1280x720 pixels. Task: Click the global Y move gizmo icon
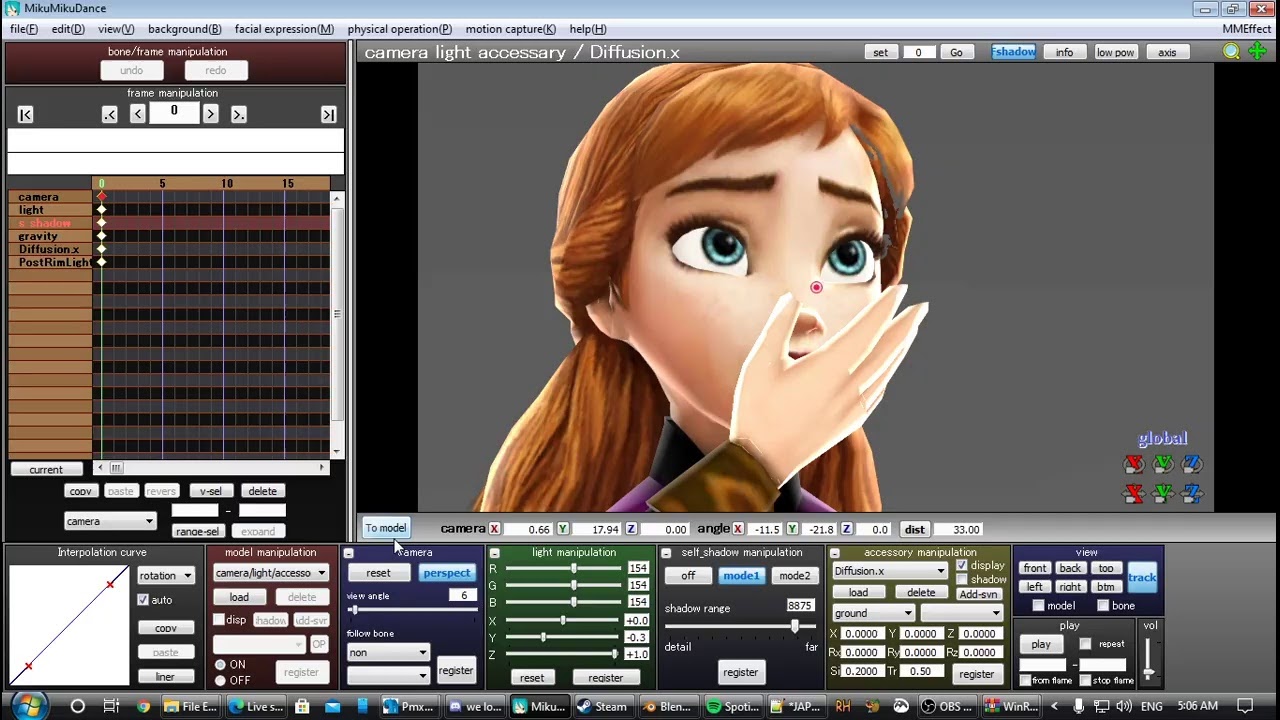(1162, 493)
